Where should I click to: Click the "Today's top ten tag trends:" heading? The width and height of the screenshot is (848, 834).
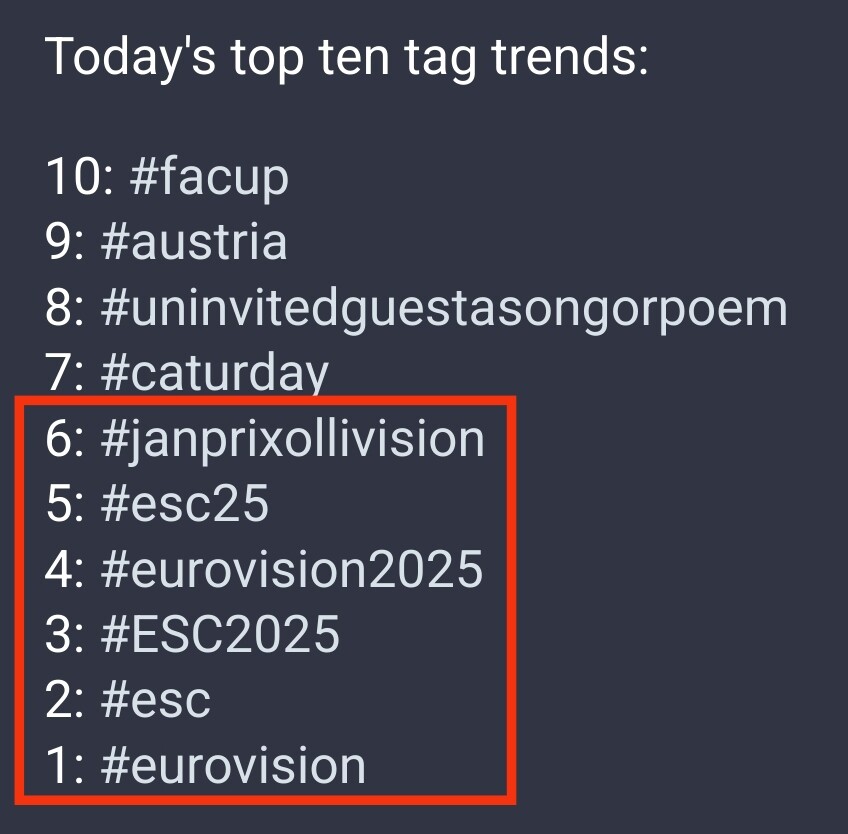(x=346, y=58)
